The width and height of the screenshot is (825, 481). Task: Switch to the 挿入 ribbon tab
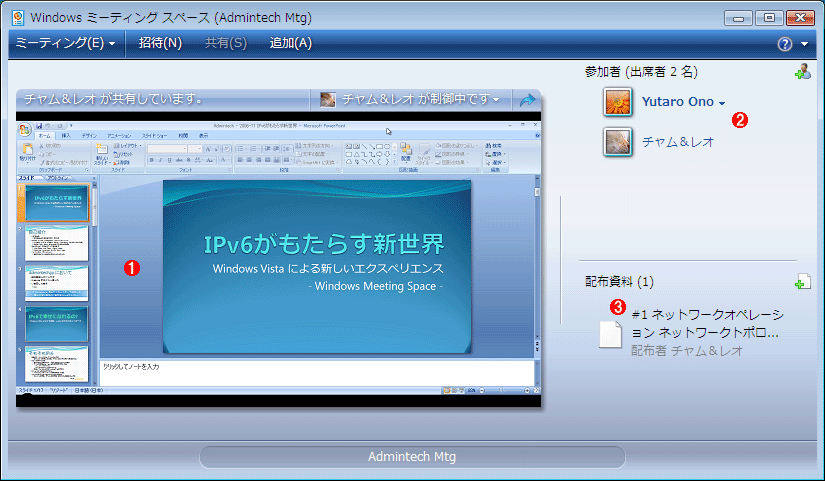[x=66, y=136]
